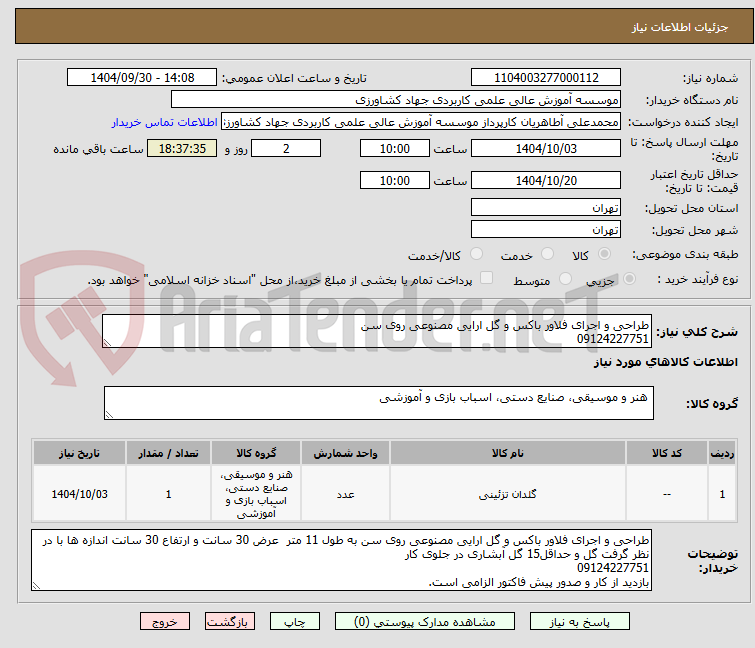Select the 'جزیی' purchase type radio
Image resolution: width=755 pixels, height=648 pixels.
point(629,279)
